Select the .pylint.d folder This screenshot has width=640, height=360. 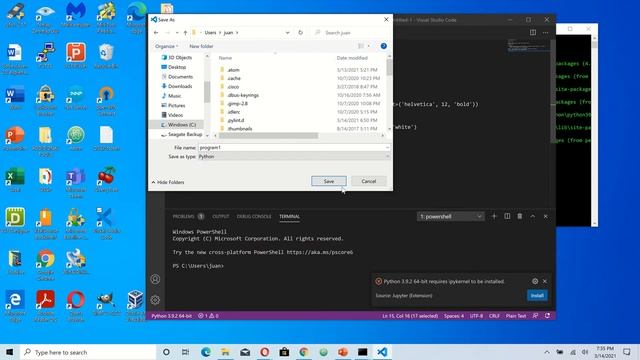pyautogui.click(x=236, y=120)
